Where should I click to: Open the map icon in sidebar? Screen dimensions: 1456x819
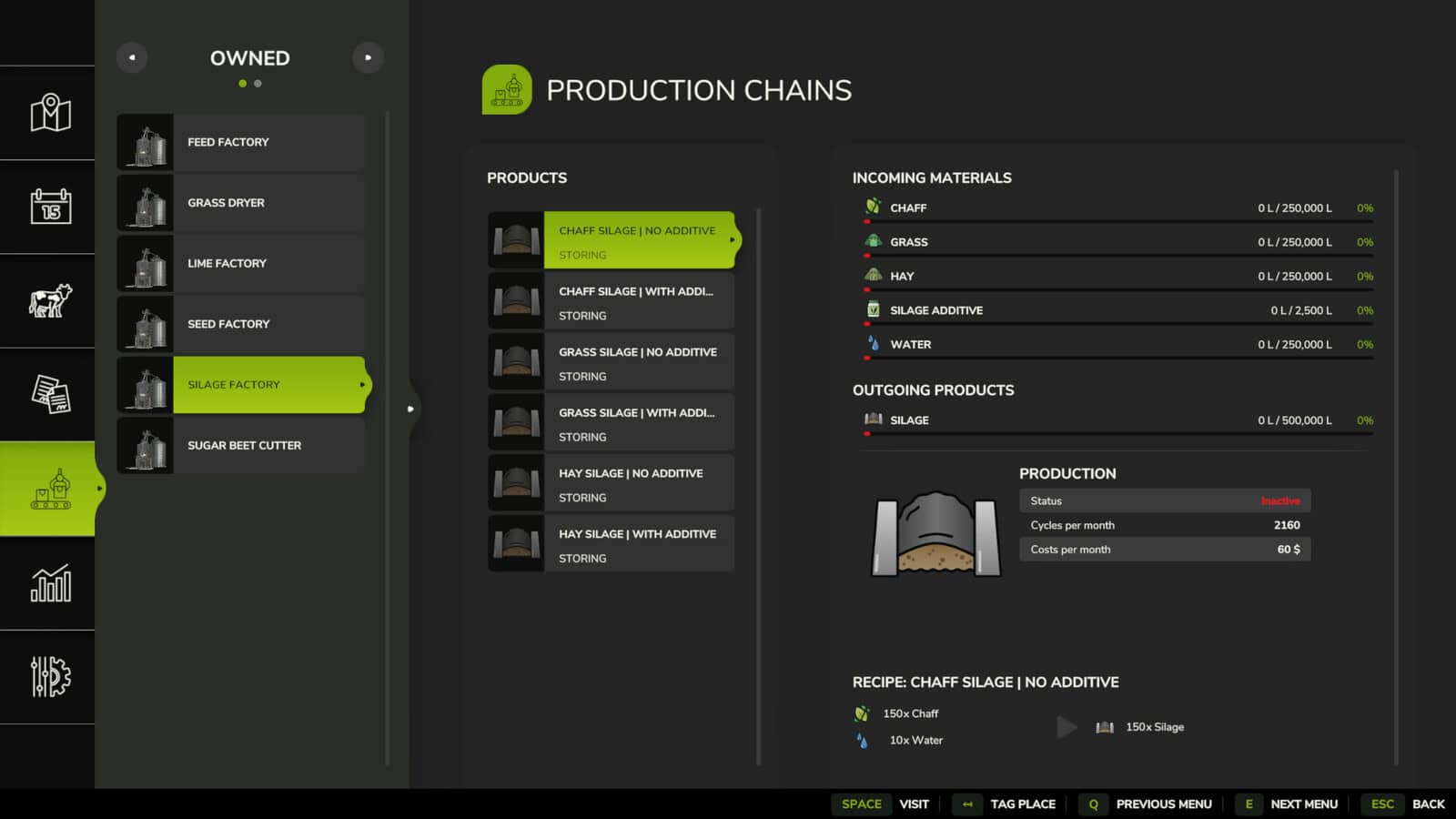pyautogui.click(x=50, y=113)
